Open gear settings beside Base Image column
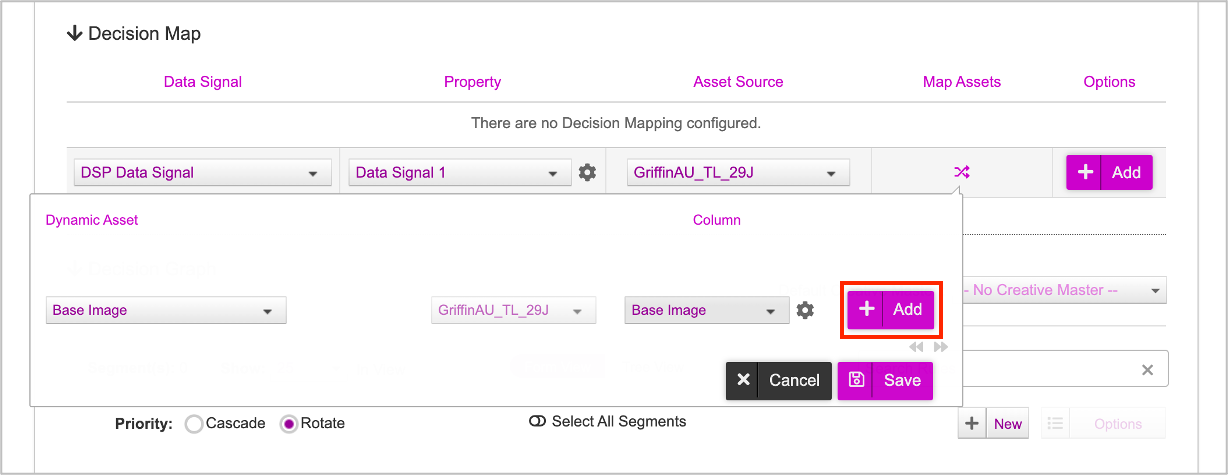This screenshot has height=476, width=1228. (805, 310)
